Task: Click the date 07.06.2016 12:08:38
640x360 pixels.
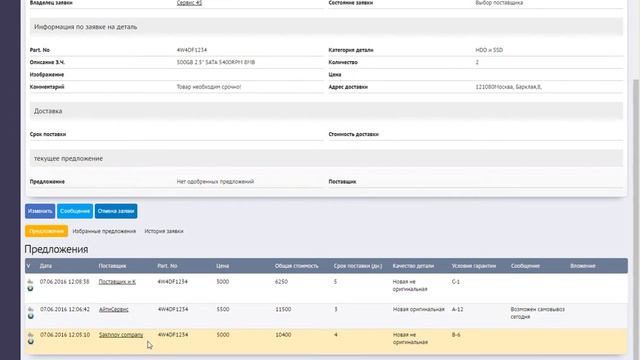Action: 64,282
